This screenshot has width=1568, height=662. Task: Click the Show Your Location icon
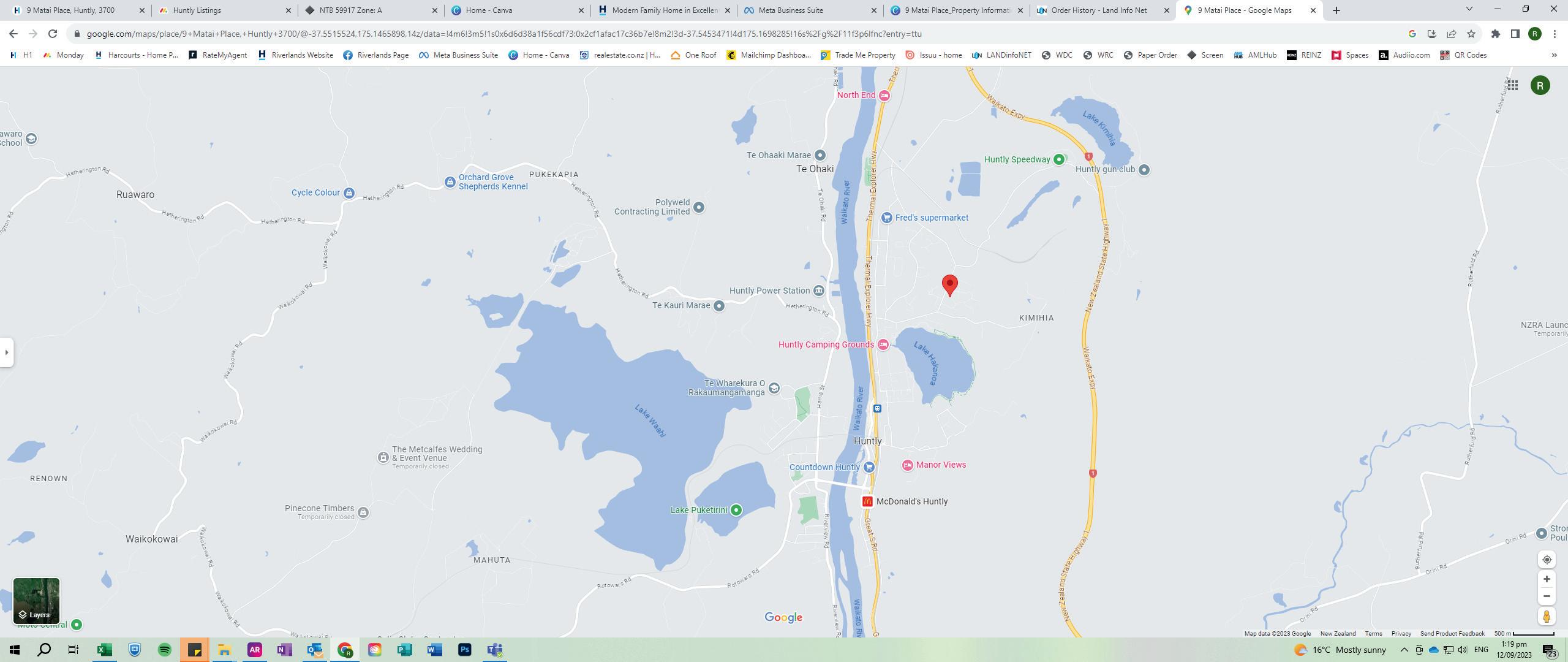coord(1546,560)
